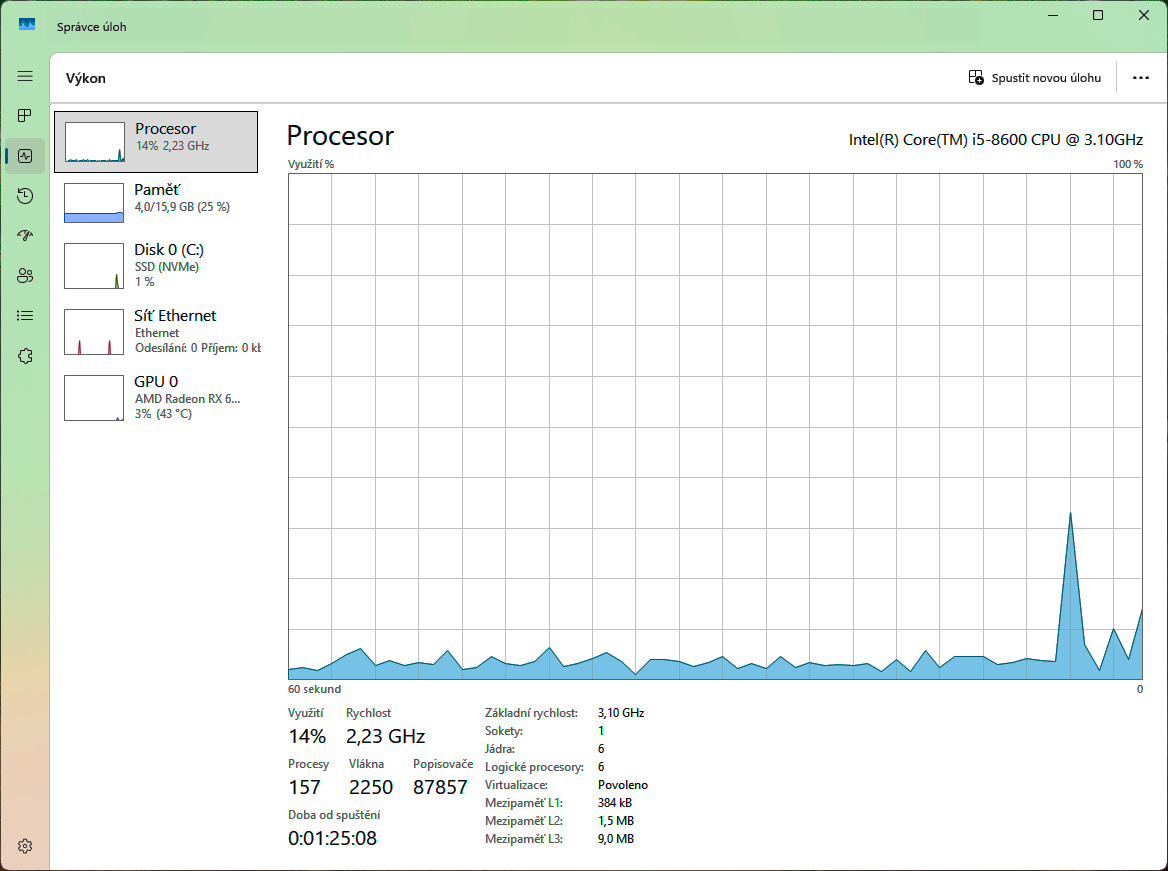
Task: Open Settings gear in Task Manager
Action: click(25, 846)
